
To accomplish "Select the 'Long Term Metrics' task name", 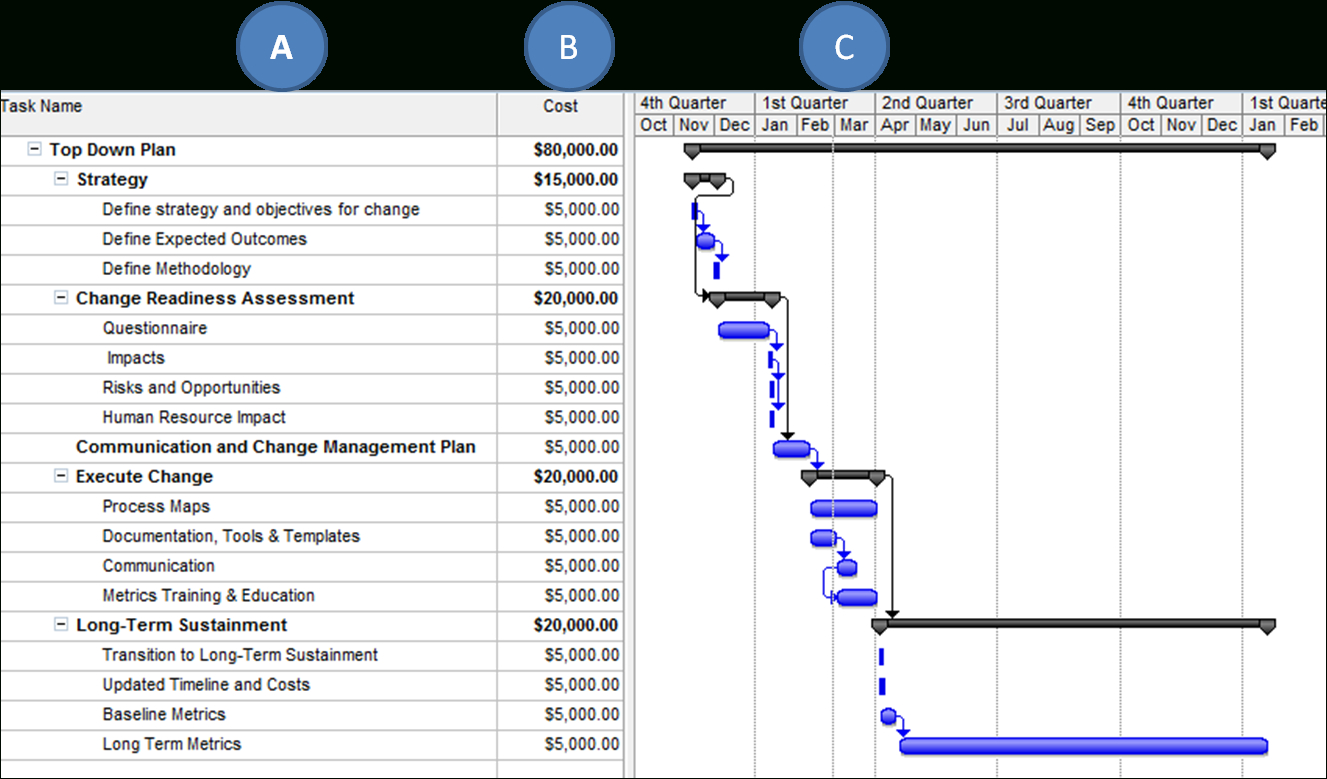I will [172, 744].
